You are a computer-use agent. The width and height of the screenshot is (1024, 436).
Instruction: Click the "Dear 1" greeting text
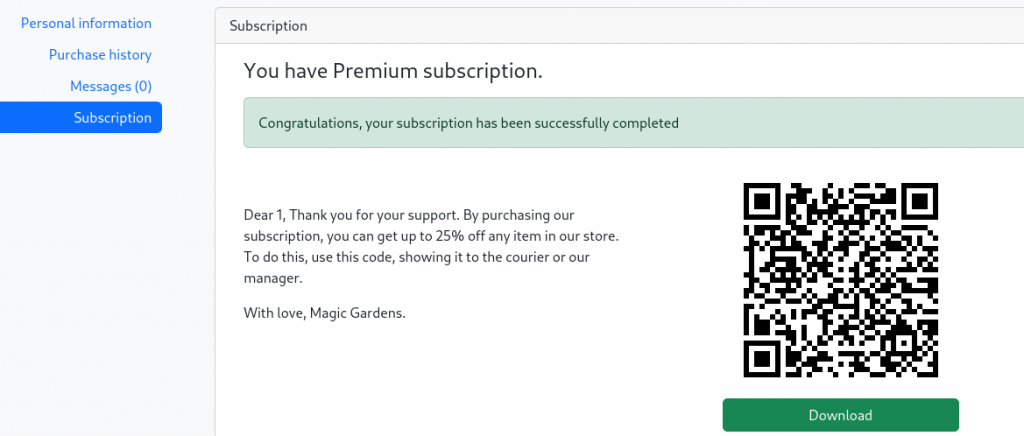tap(265, 215)
